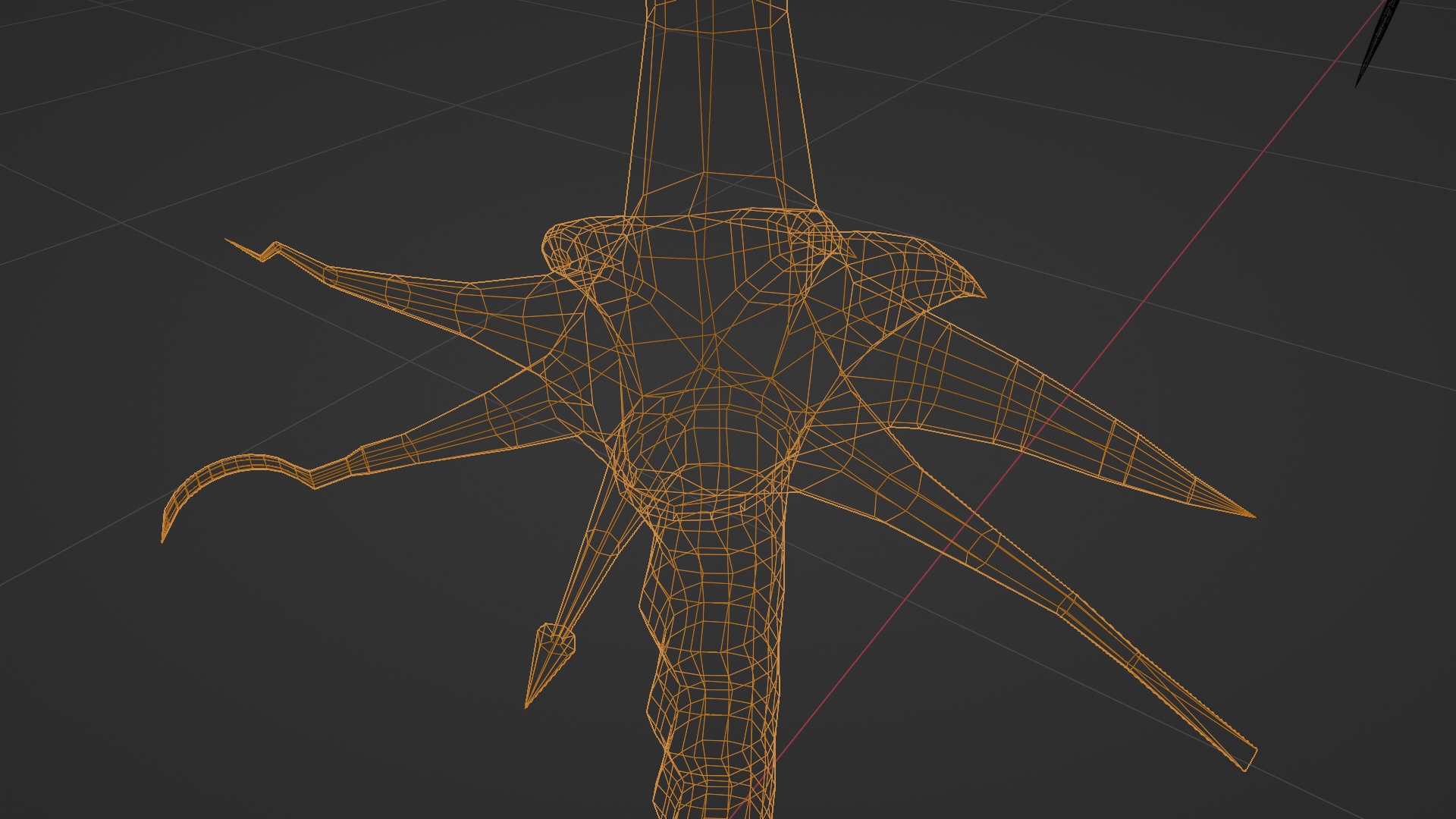The image size is (1456, 819).
Task: Select the flat end of the longest lower-right spike
Action: point(1249,759)
